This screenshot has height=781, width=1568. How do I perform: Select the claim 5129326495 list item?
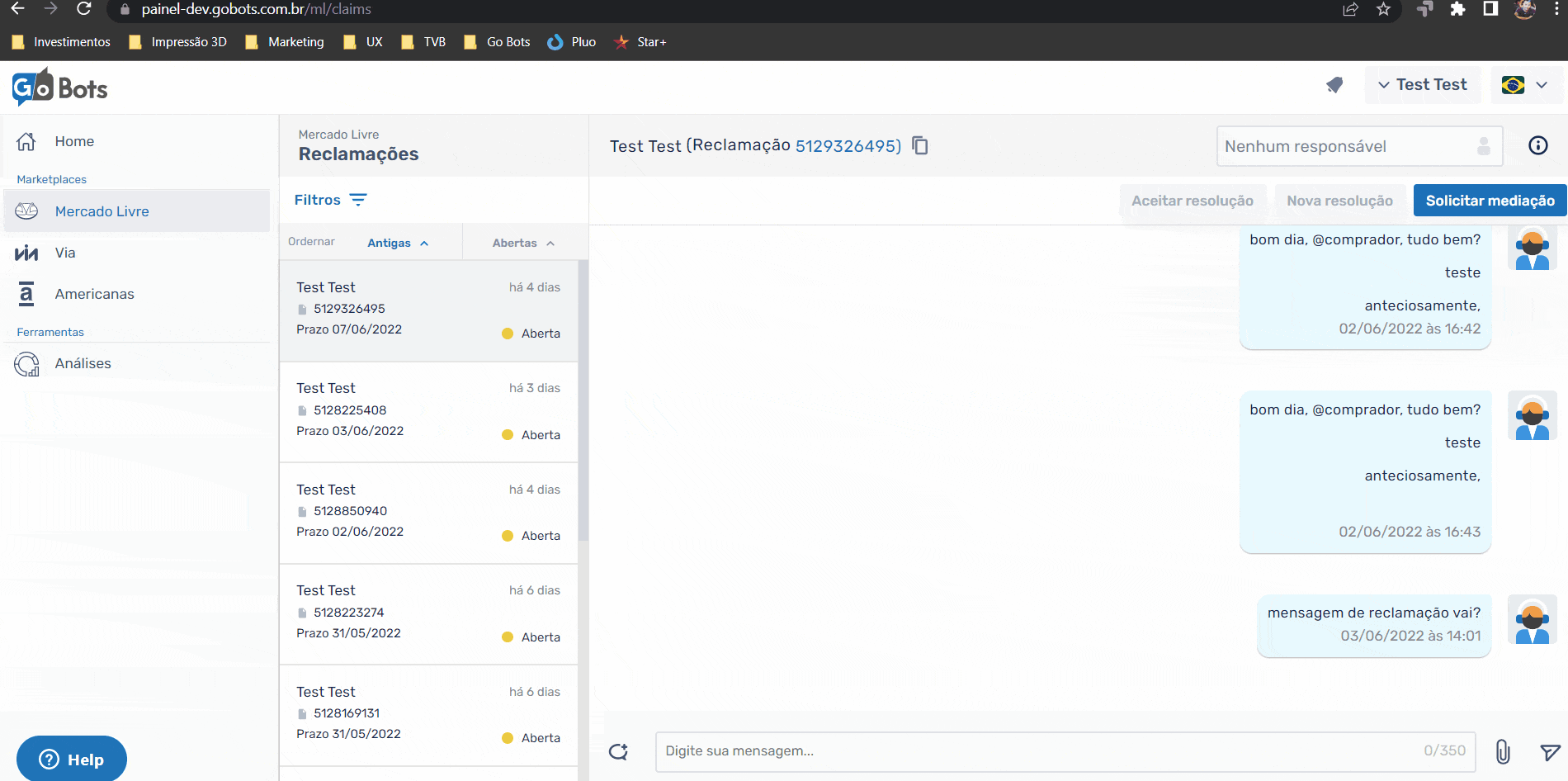tap(428, 310)
